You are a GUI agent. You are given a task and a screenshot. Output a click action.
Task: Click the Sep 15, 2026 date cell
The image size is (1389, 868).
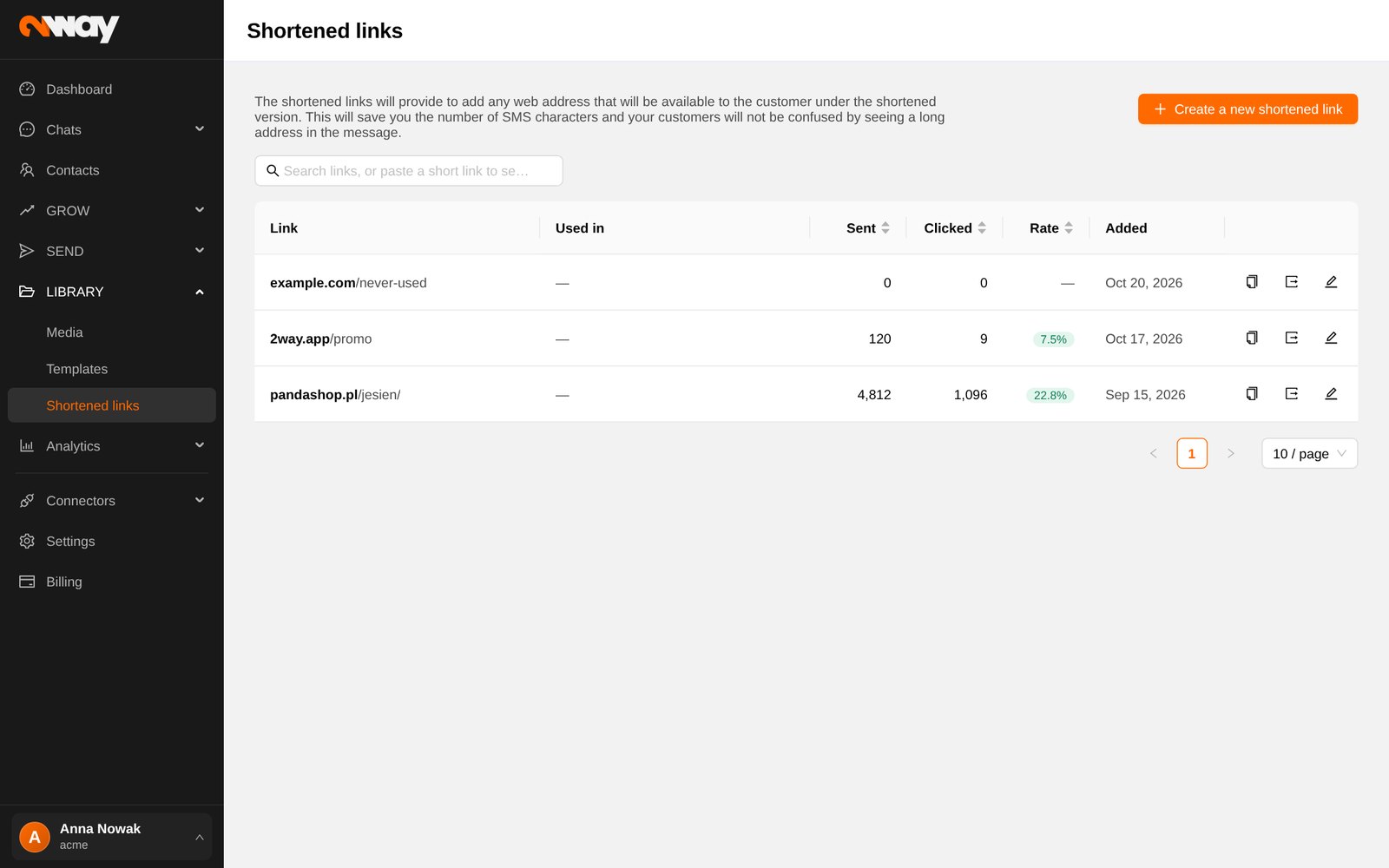point(1145,395)
